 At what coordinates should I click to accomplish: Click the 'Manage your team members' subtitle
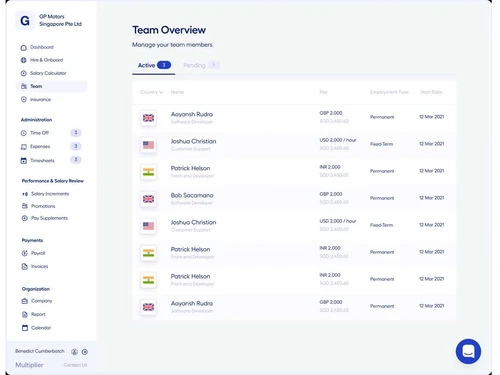coord(172,45)
